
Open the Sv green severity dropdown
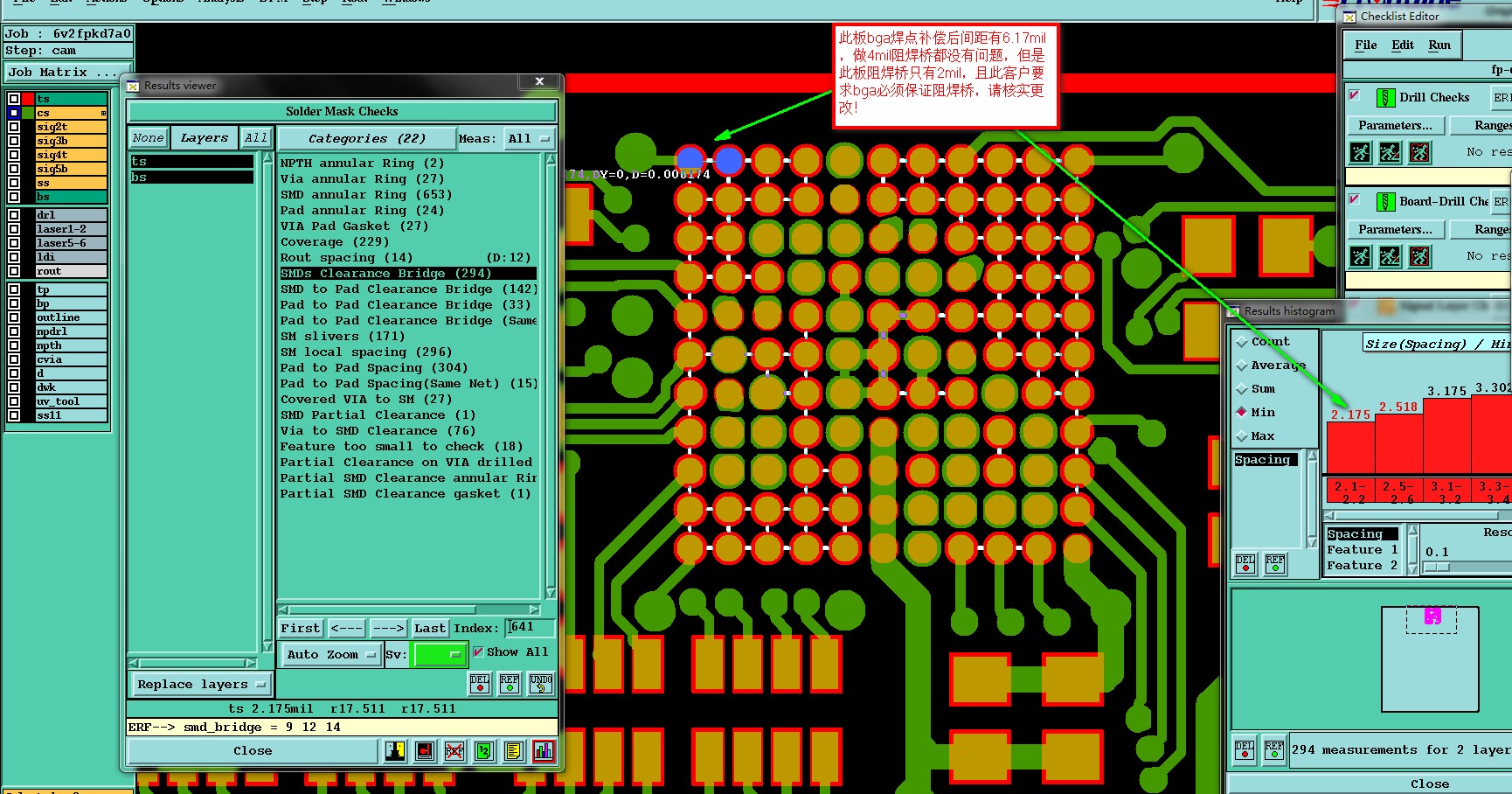[x=440, y=654]
